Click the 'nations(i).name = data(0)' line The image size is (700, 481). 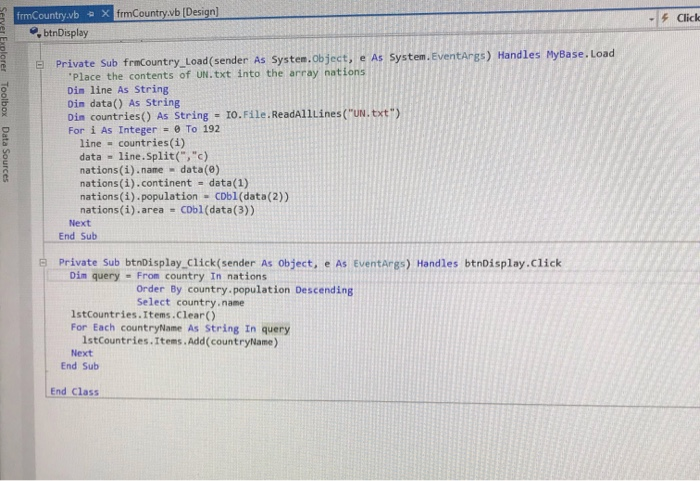tap(150, 170)
